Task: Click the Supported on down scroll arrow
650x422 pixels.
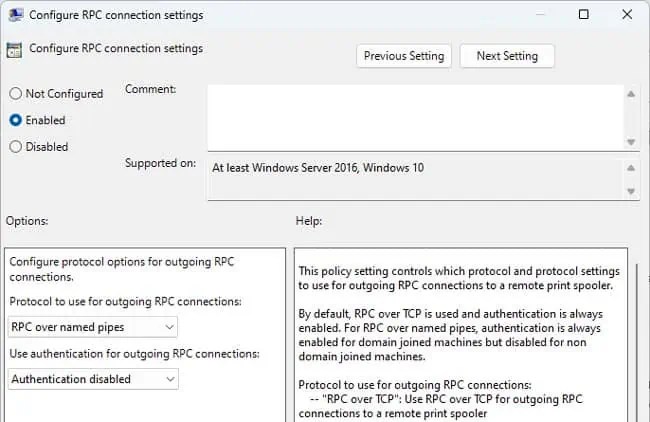Action: pos(631,191)
